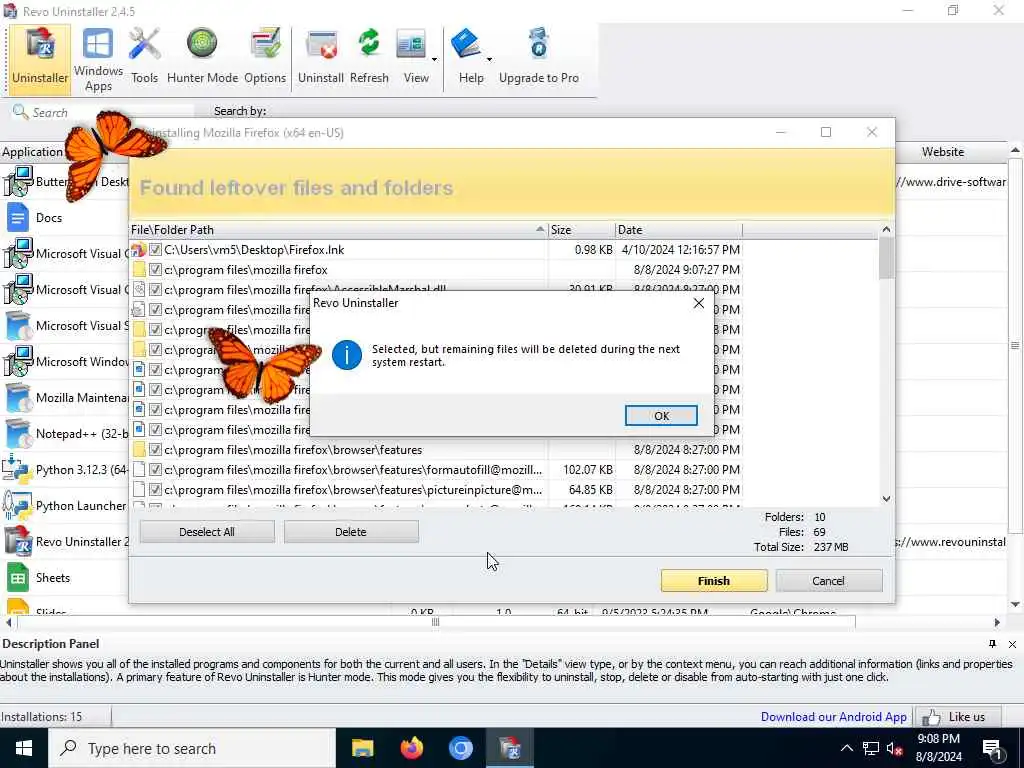Click the Help book icon

pyautogui.click(x=466, y=44)
